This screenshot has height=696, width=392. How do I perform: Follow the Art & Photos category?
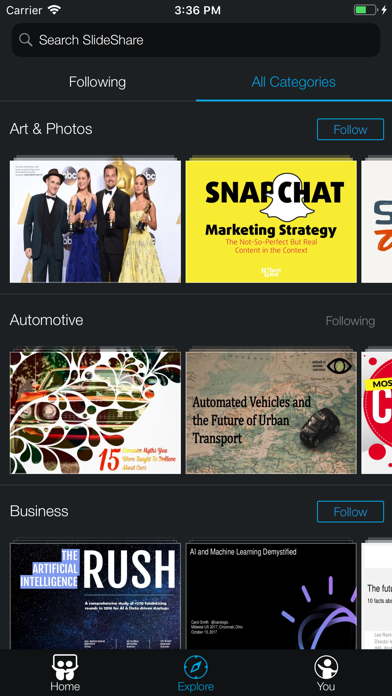coord(350,130)
